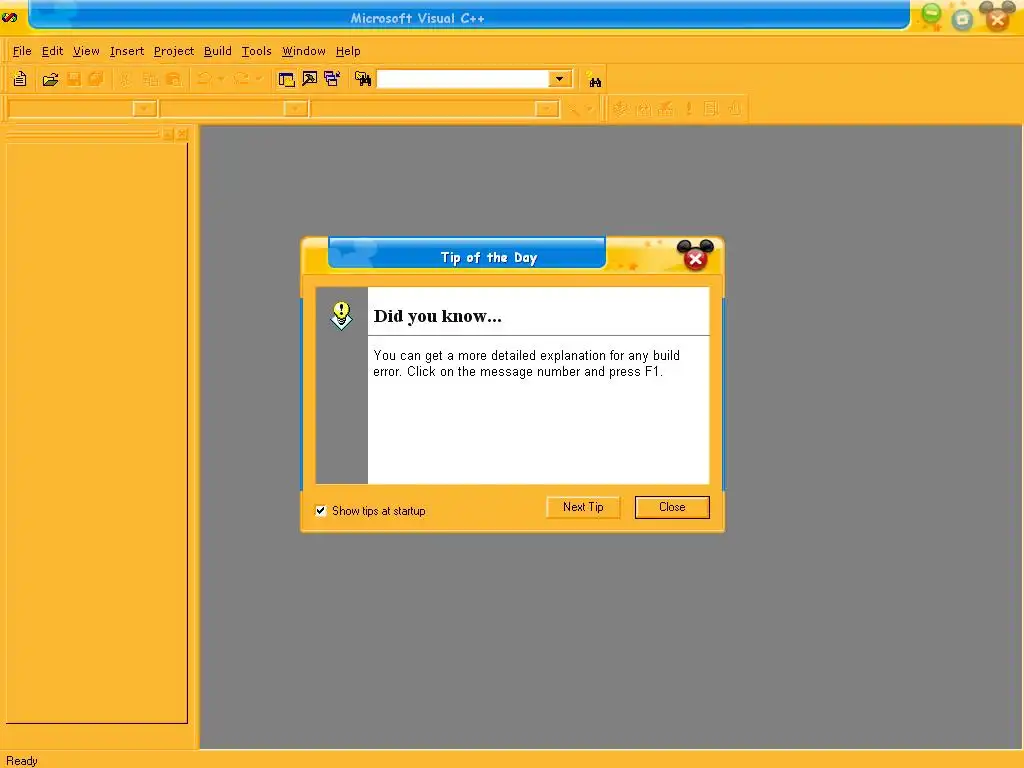Click the workspace panel dock button
The image size is (1024, 768).
[x=168, y=134]
